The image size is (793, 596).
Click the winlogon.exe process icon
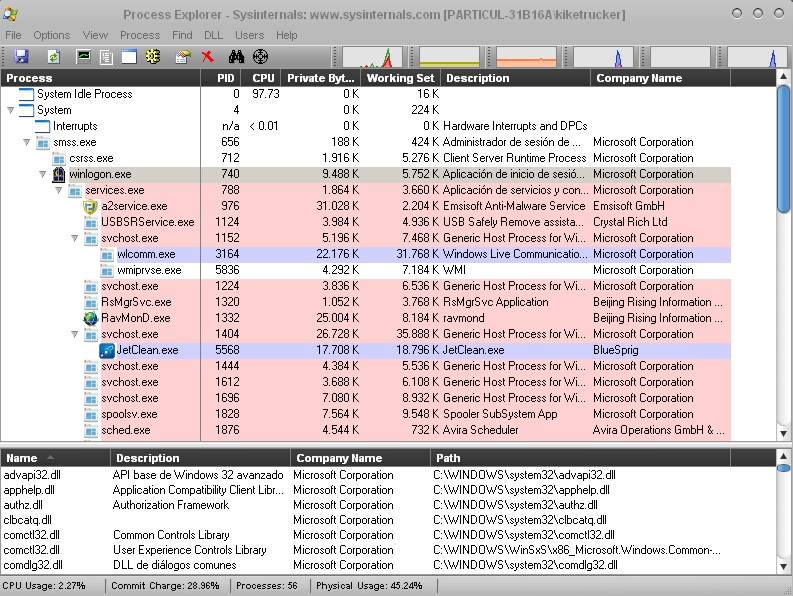pyautogui.click(x=59, y=175)
